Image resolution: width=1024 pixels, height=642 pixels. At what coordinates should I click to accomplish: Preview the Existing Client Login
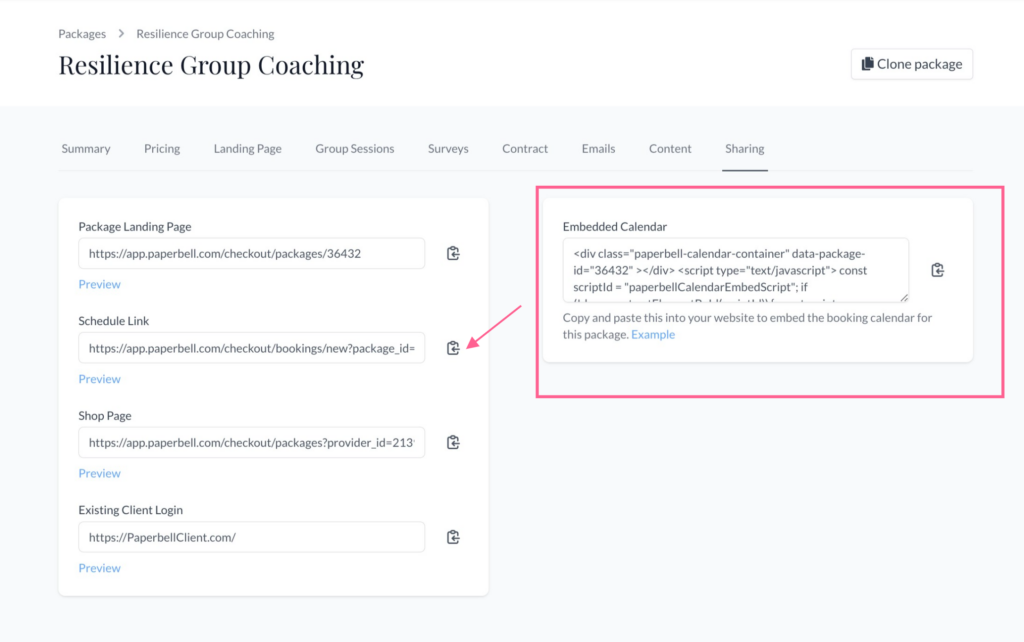tap(99, 568)
